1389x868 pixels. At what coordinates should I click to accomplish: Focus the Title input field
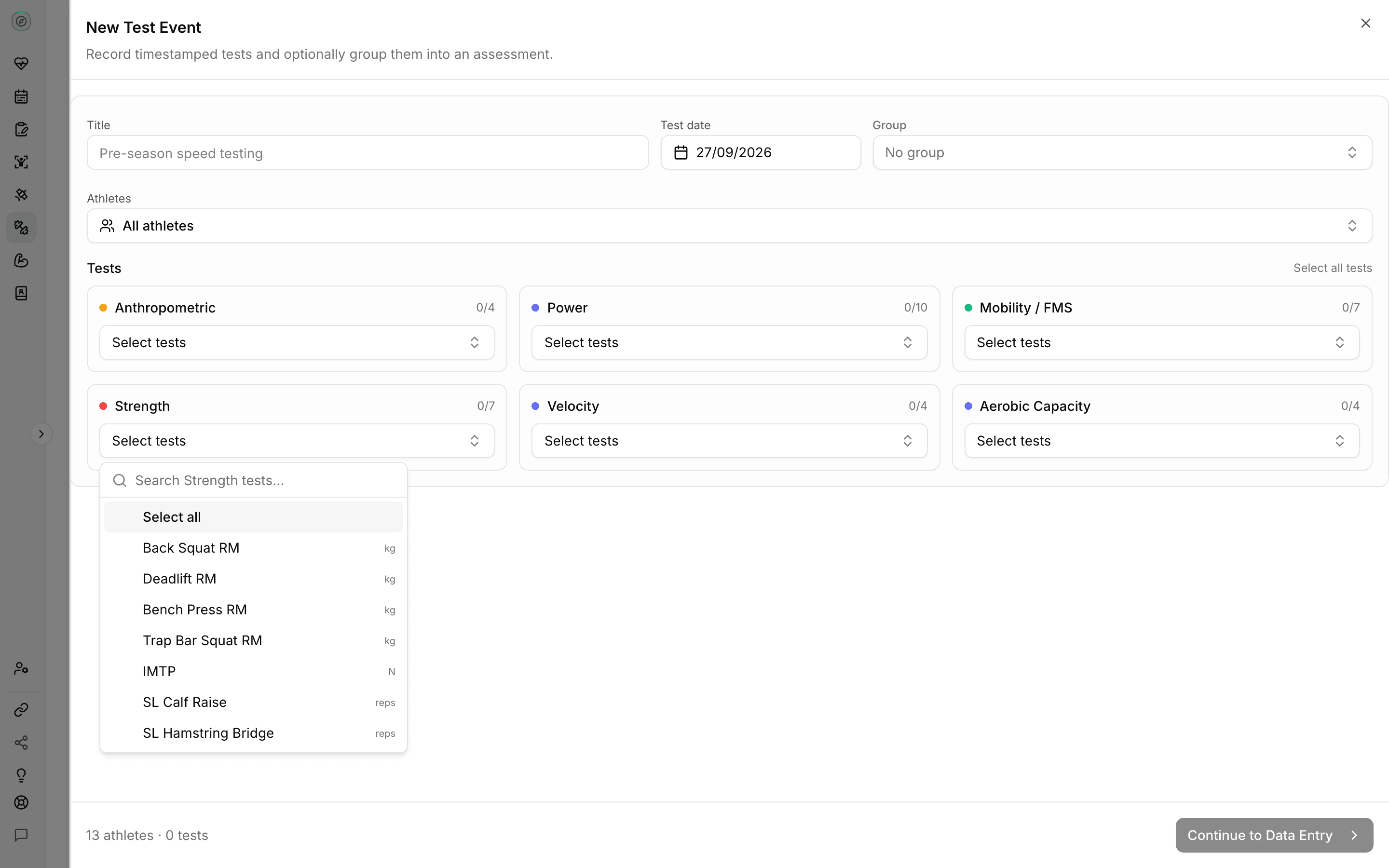click(x=368, y=153)
